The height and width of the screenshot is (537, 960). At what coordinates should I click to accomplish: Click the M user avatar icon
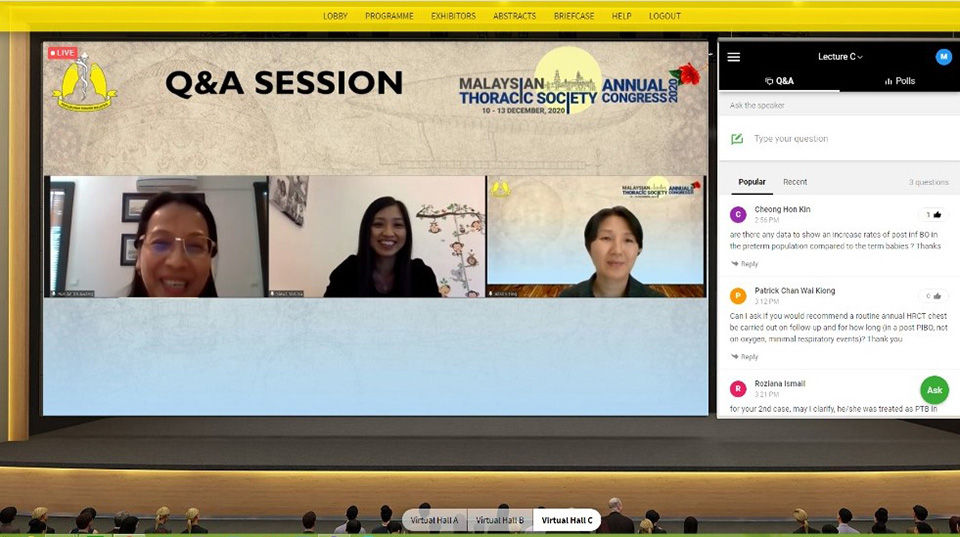943,57
